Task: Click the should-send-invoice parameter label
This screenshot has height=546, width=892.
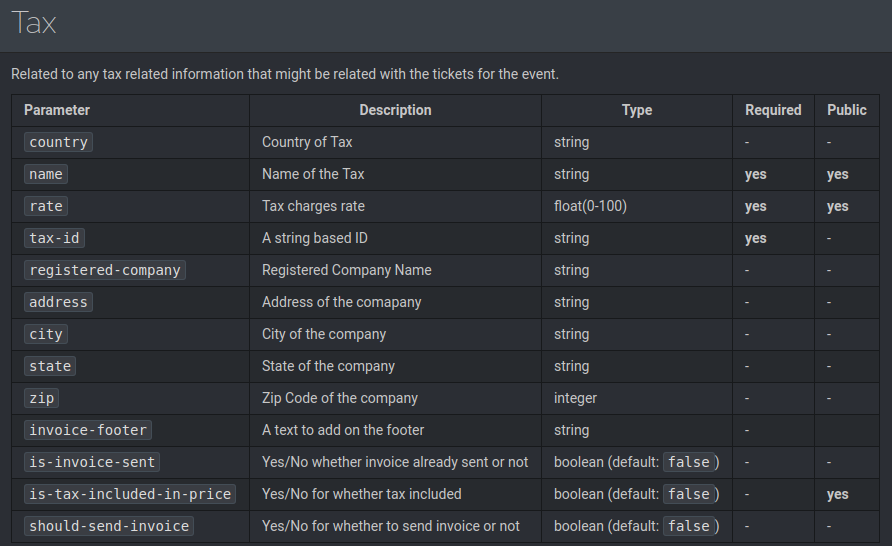Action: 109,526
